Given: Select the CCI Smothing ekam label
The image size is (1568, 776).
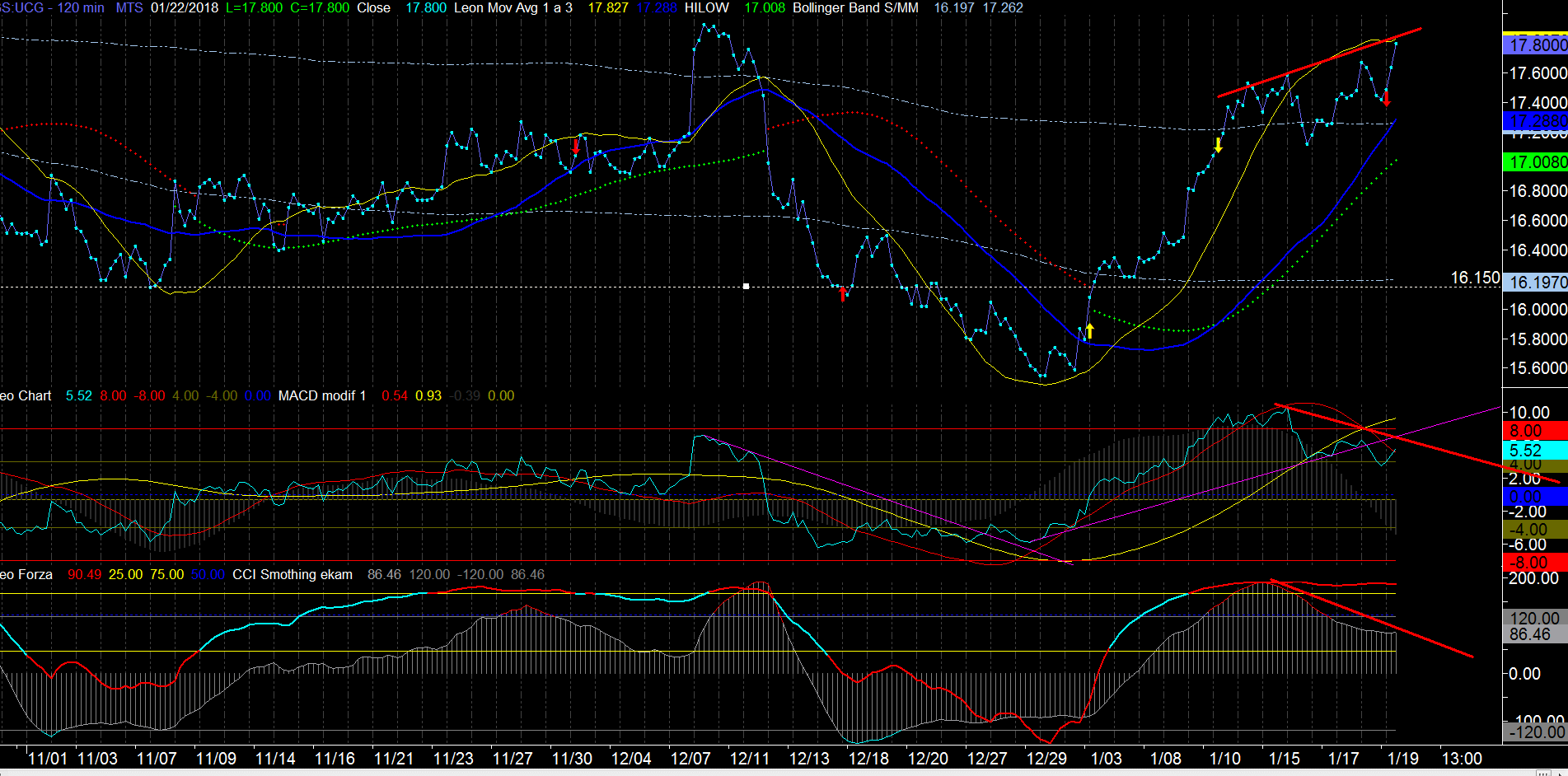Looking at the screenshot, I should 293,574.
